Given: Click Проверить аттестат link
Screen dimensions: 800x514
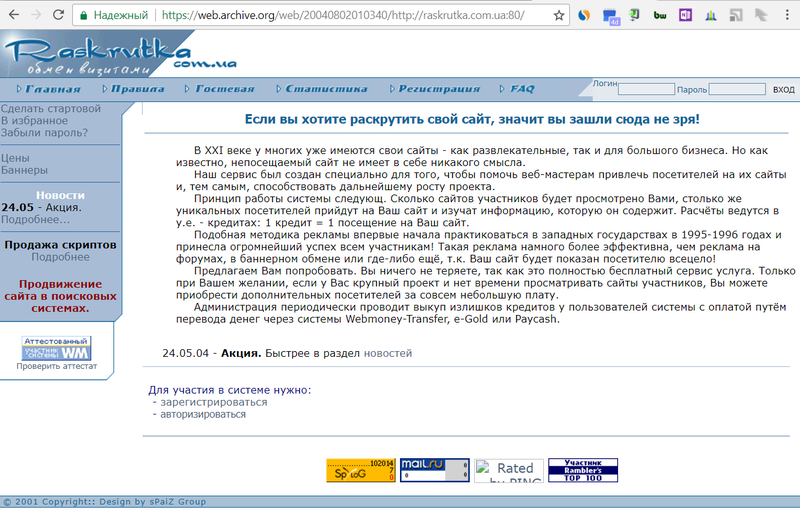Looking at the screenshot, I should [x=57, y=366].
